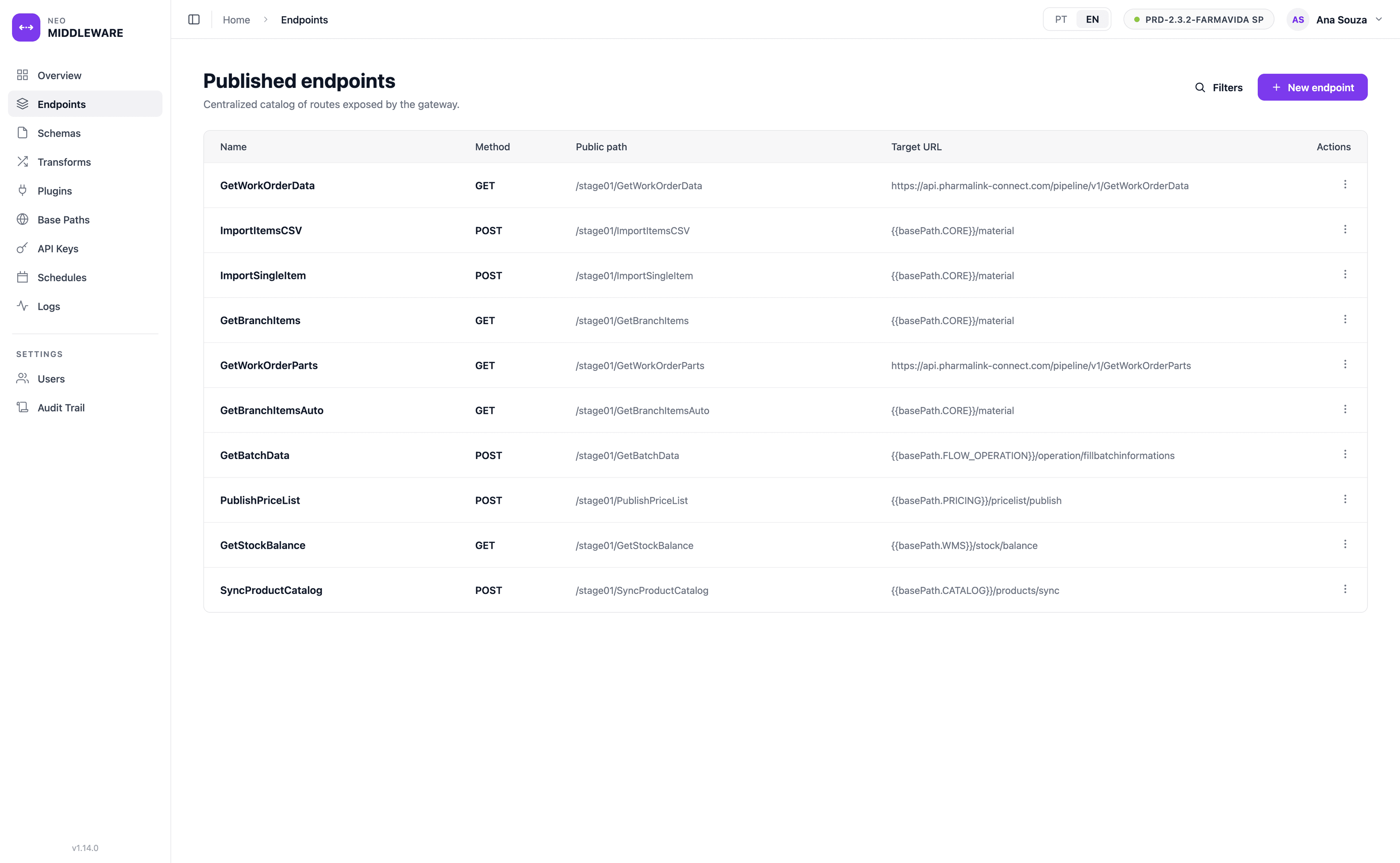Select the SyncProductCatalog endpoint name
This screenshot has height=863, width=1400.
[271, 590]
